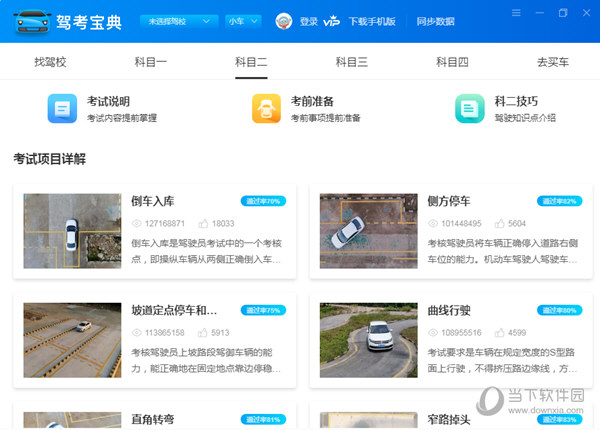Image resolution: width=600 pixels, height=430 pixels.
Task: Click the pass rate badge on 侧方停车
Action: coord(559,201)
